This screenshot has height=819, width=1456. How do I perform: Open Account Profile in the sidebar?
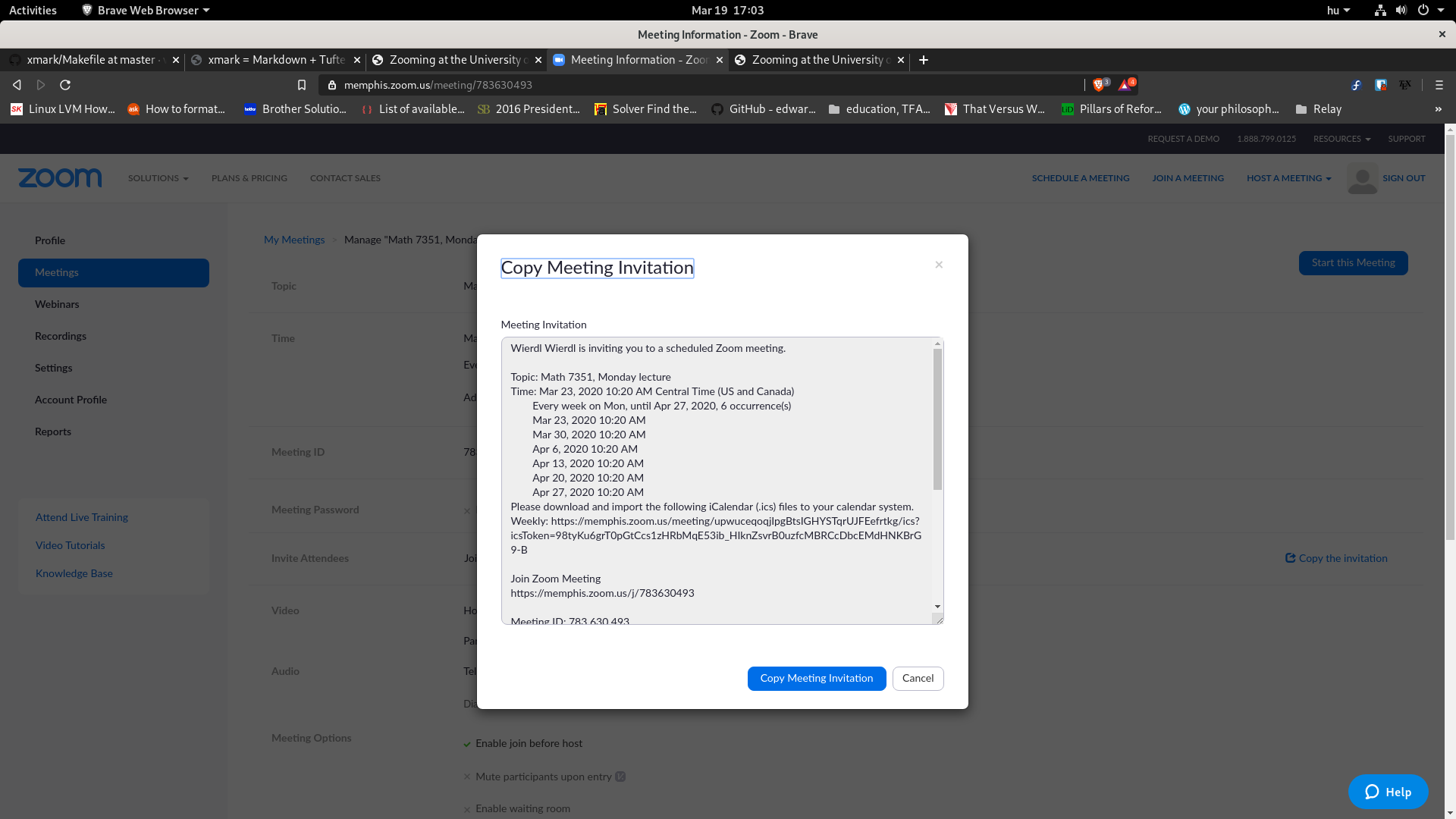click(71, 400)
